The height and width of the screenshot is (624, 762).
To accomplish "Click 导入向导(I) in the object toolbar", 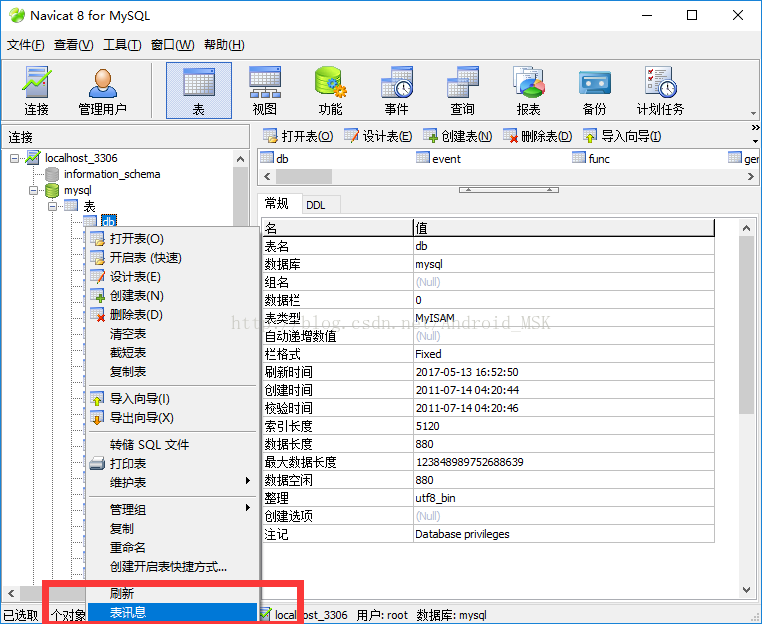I will [622, 136].
